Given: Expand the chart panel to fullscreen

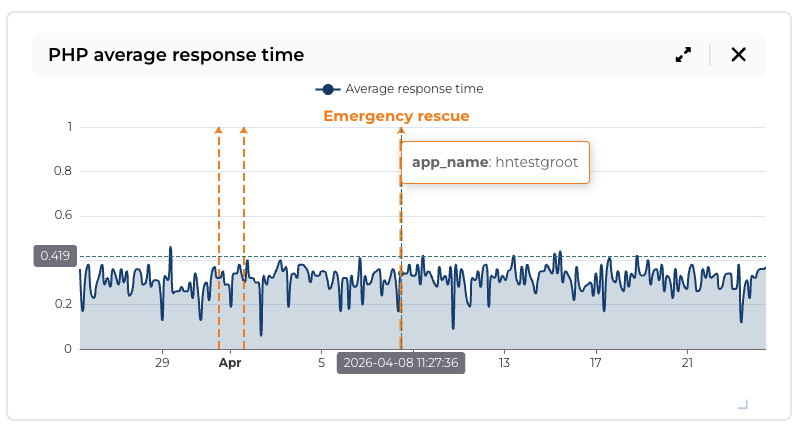Looking at the screenshot, I should tap(683, 55).
